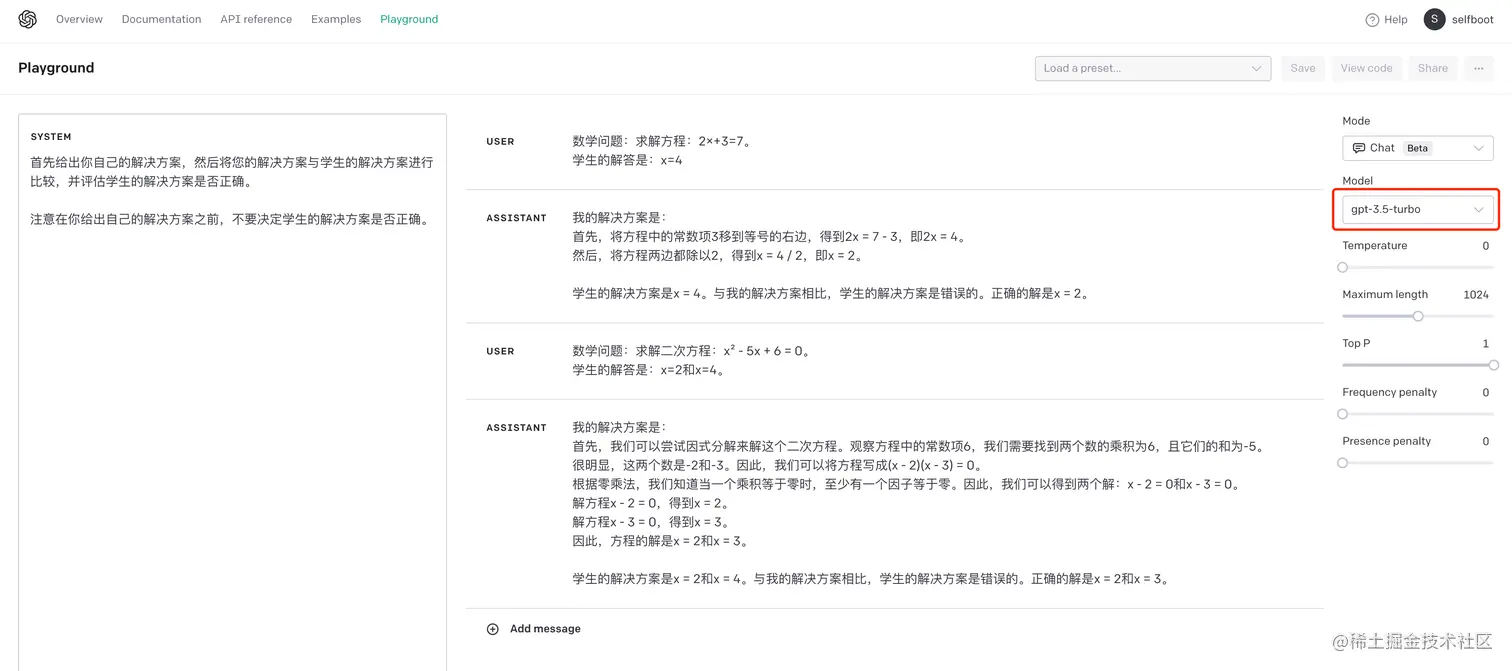Click the selfboot avatar icon

[1434, 19]
